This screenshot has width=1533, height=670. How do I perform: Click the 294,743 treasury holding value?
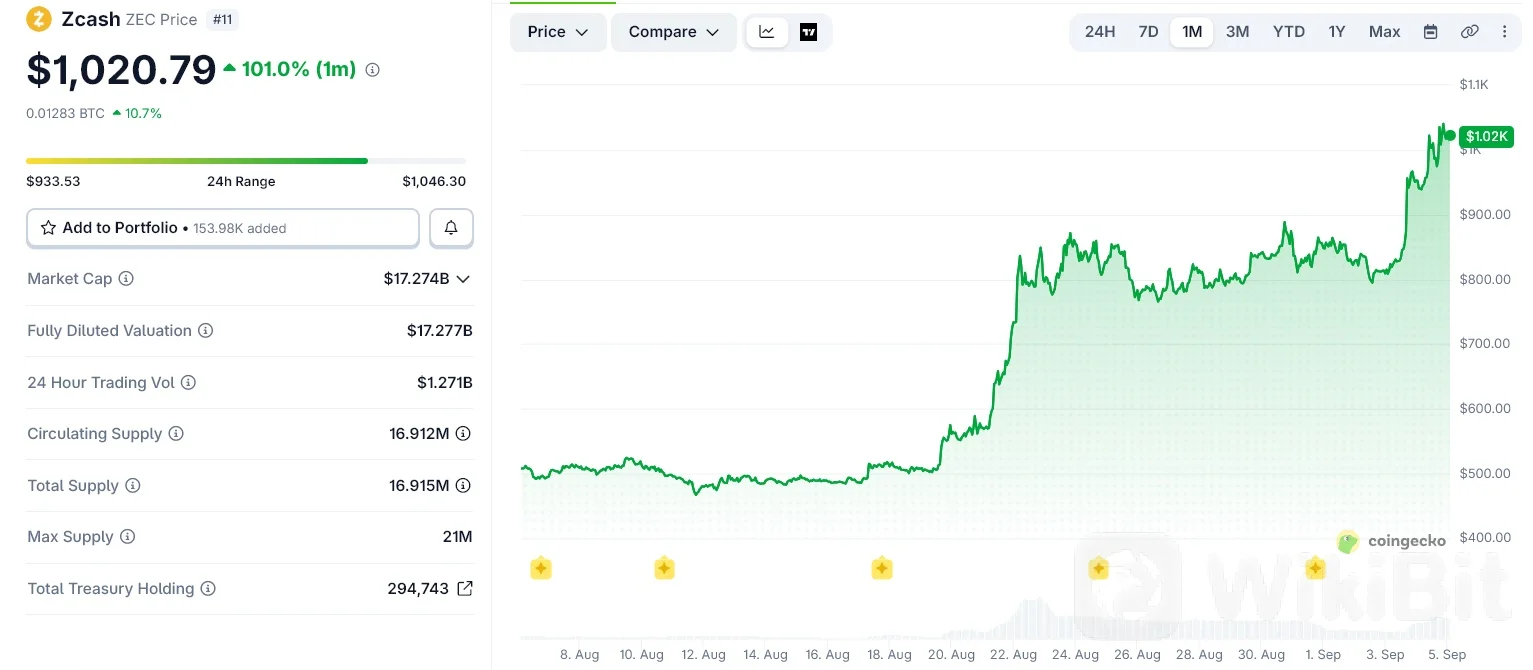tap(418, 589)
